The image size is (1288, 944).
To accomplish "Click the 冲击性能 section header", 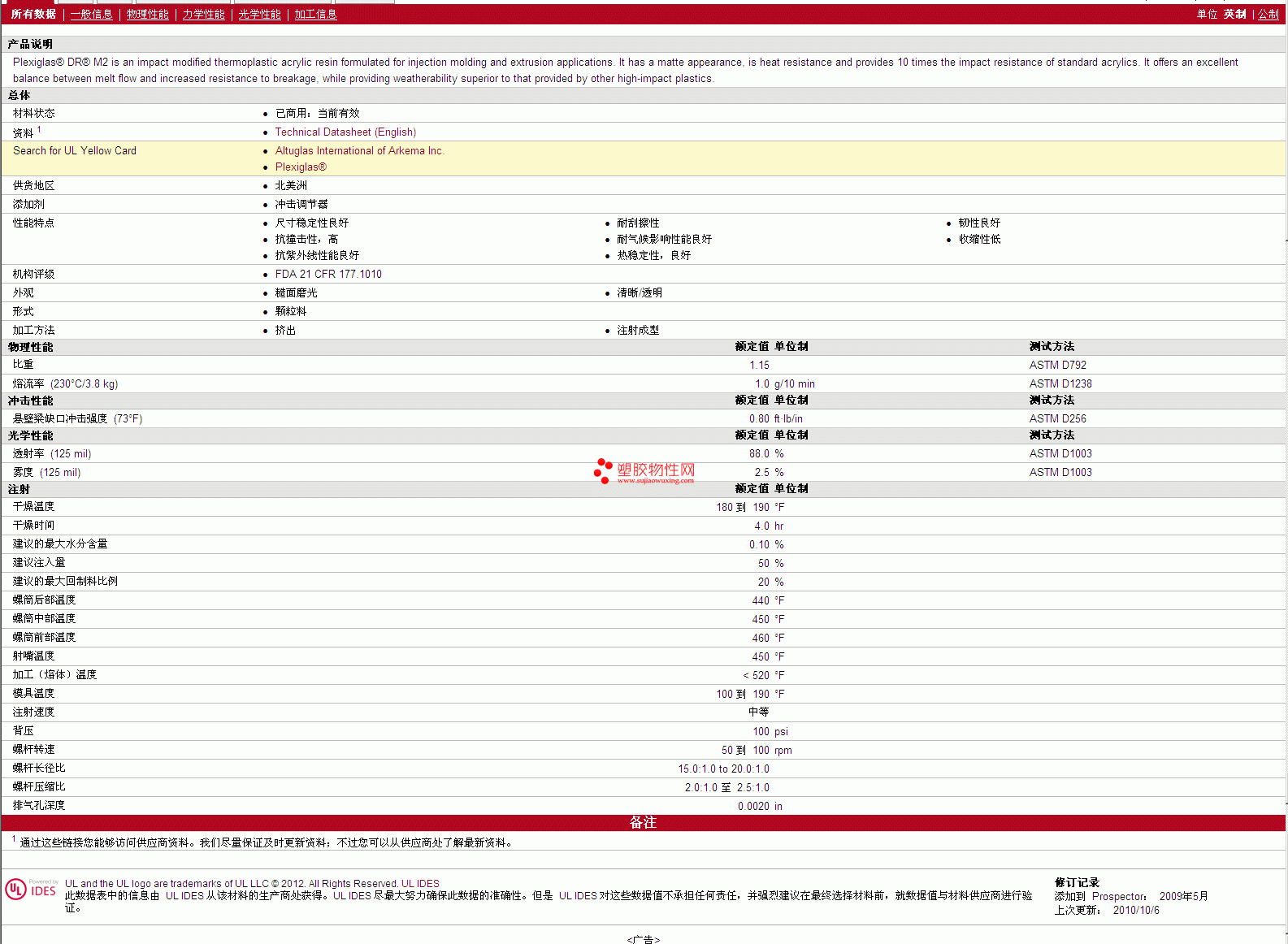I will [30, 401].
